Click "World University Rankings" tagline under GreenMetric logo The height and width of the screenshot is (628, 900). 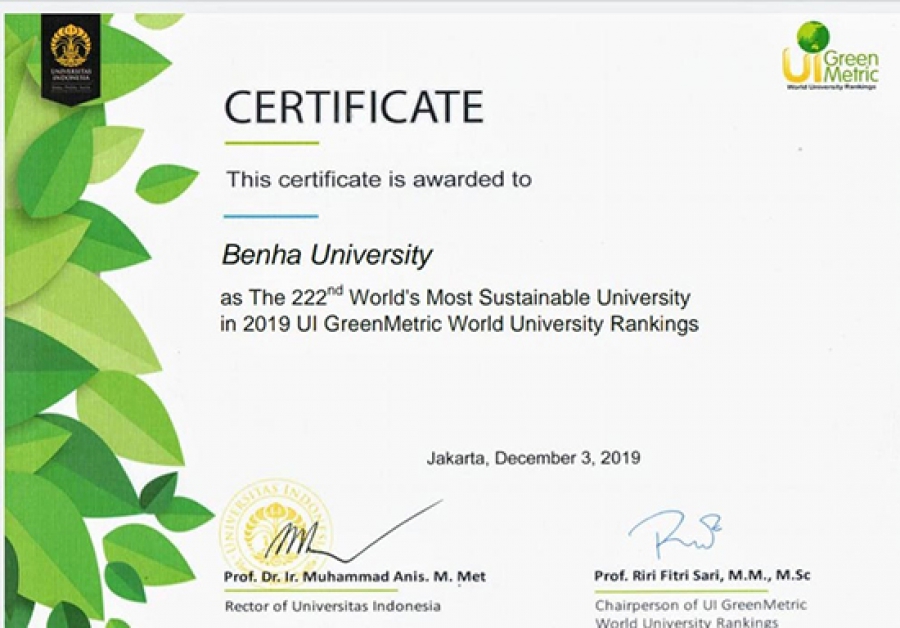pyautogui.click(x=830, y=88)
